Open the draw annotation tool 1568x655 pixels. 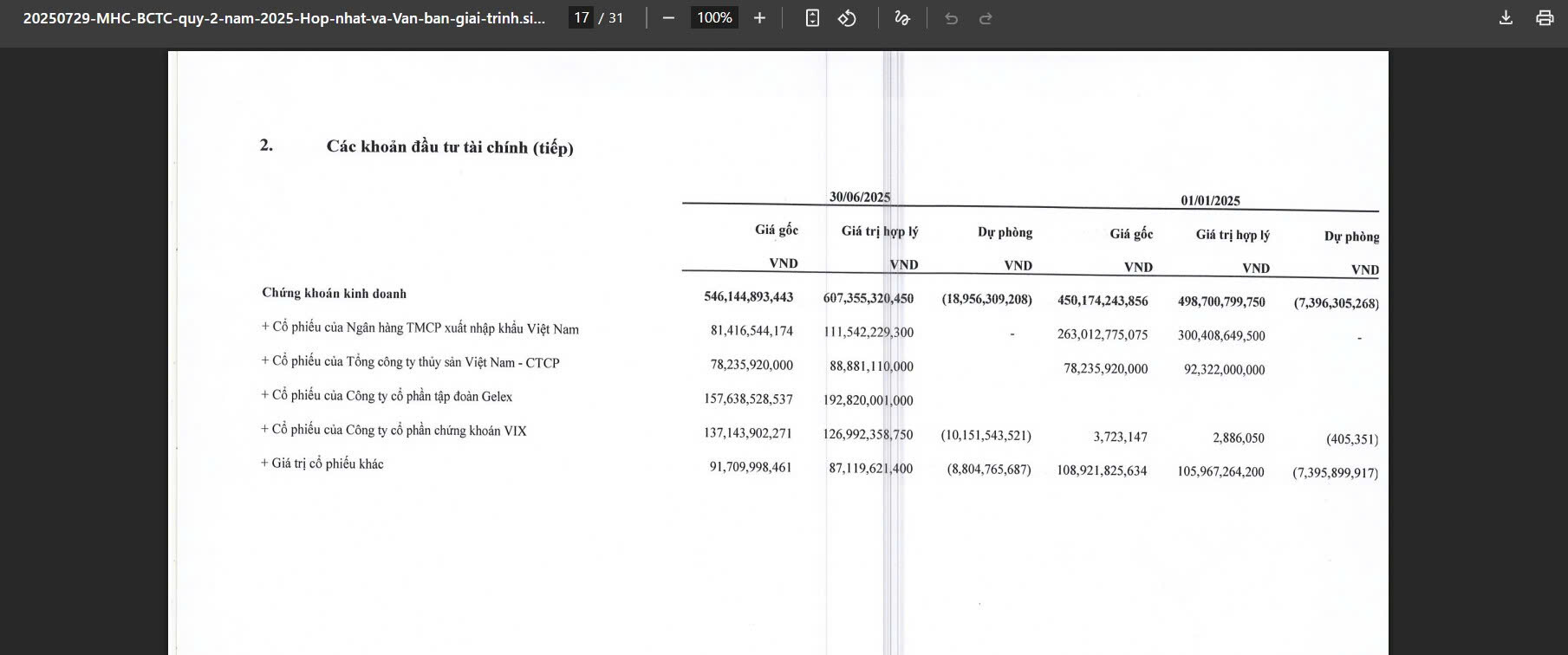(902, 18)
